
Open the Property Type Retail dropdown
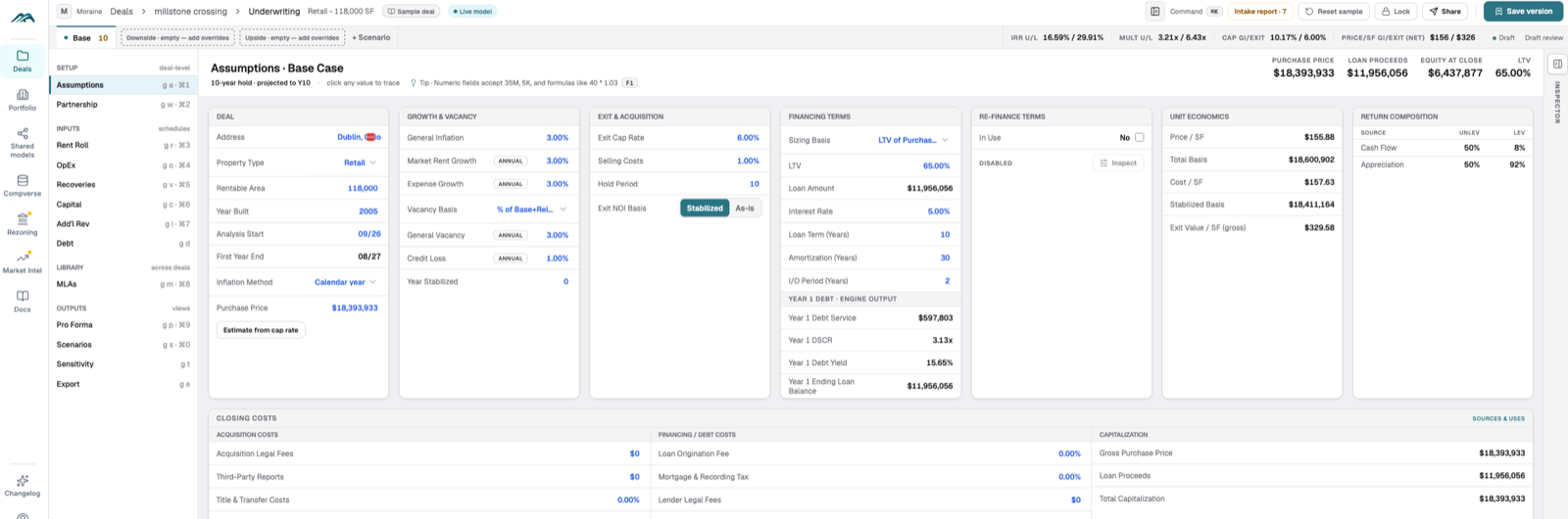pos(360,163)
